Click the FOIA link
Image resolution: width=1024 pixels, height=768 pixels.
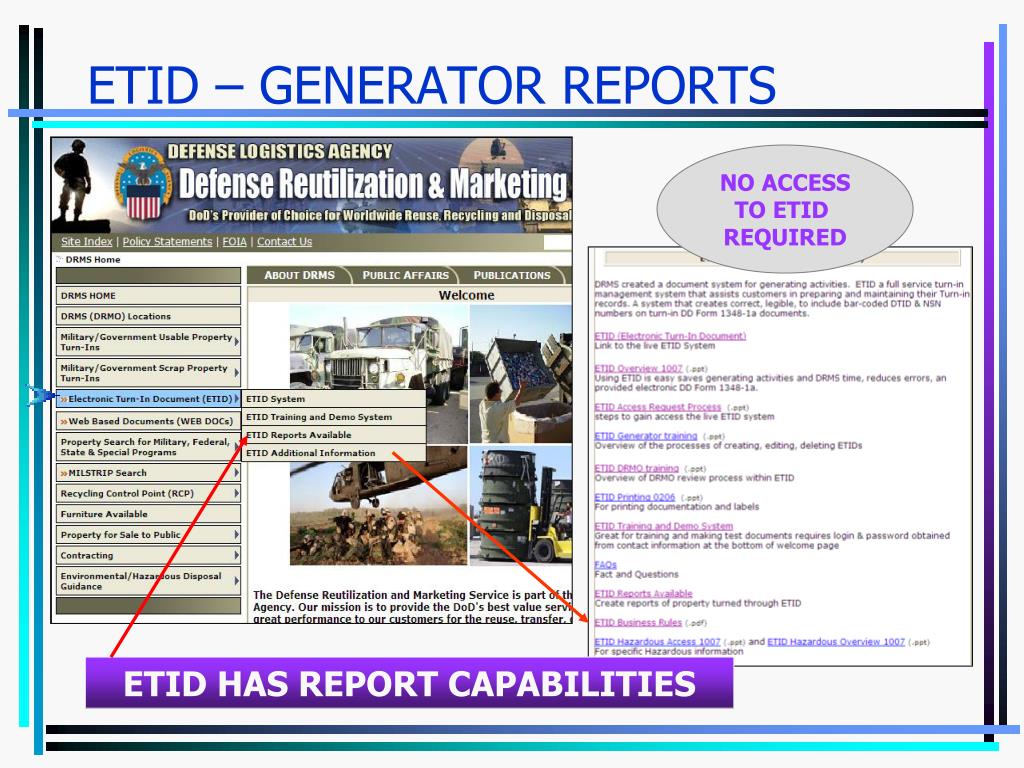pyautogui.click(x=234, y=242)
